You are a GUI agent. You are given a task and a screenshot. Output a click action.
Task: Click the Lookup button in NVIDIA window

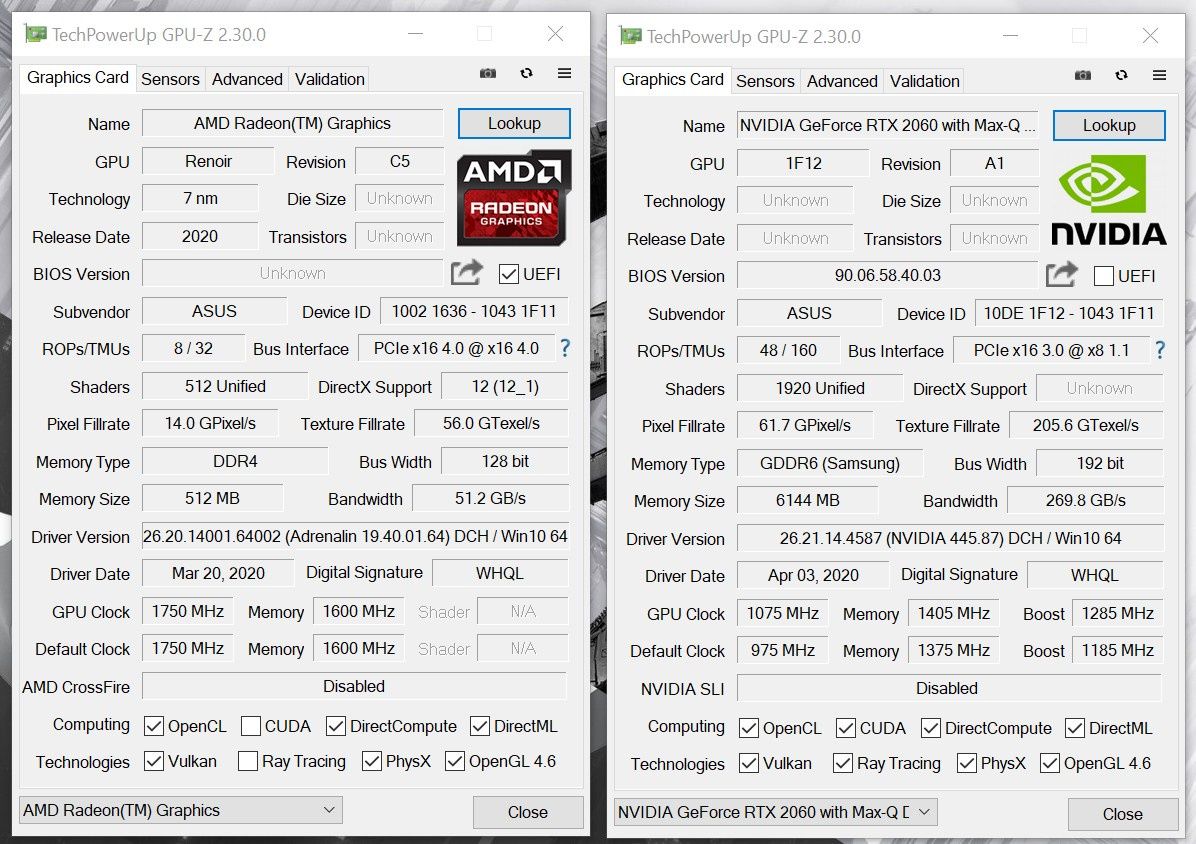1109,125
